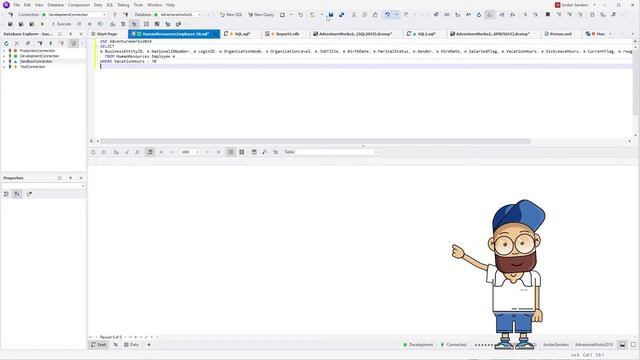Open the Comparison menu
Screen dimensions: 640x360
point(79,5)
